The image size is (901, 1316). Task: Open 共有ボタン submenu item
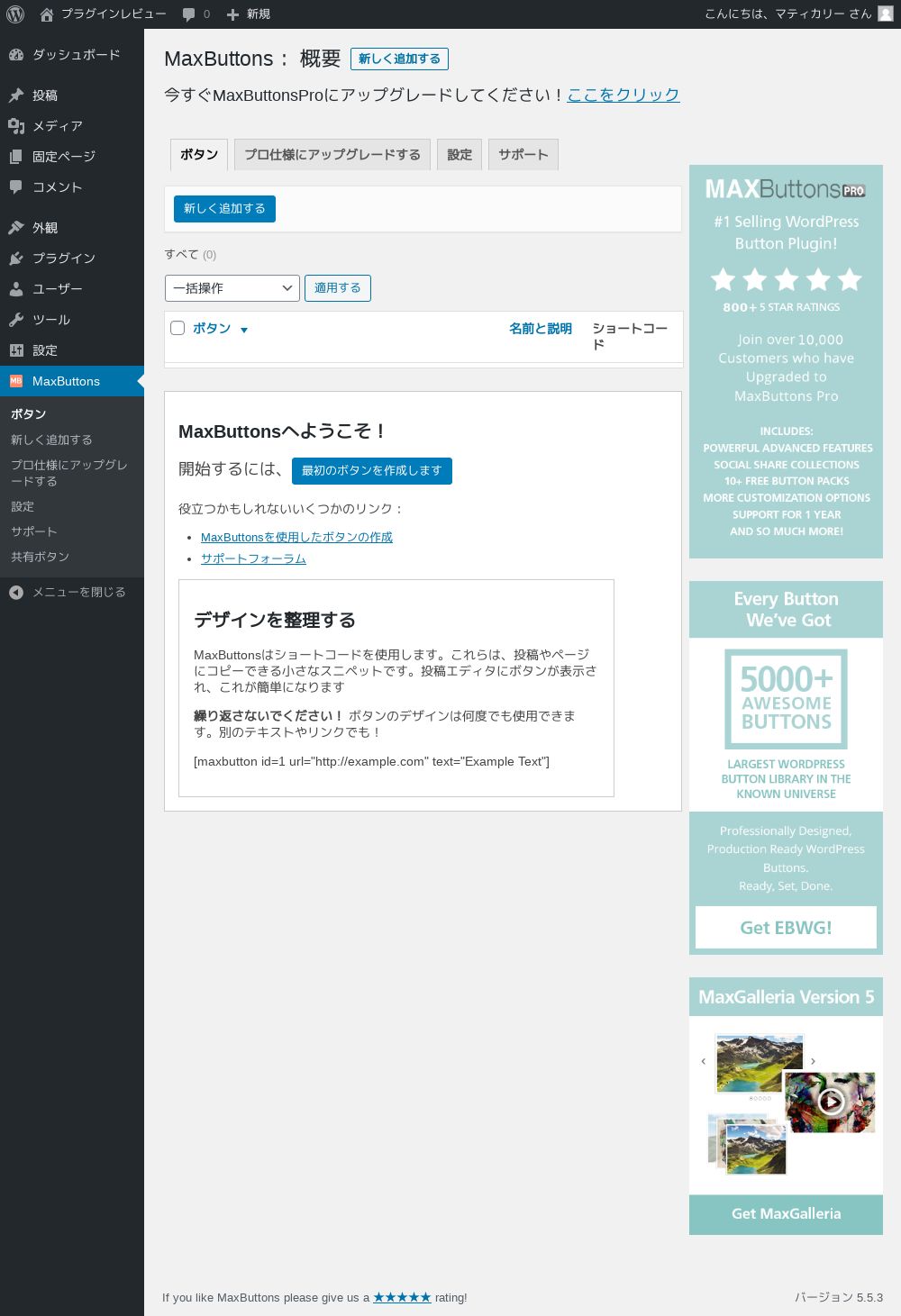[x=40, y=557]
